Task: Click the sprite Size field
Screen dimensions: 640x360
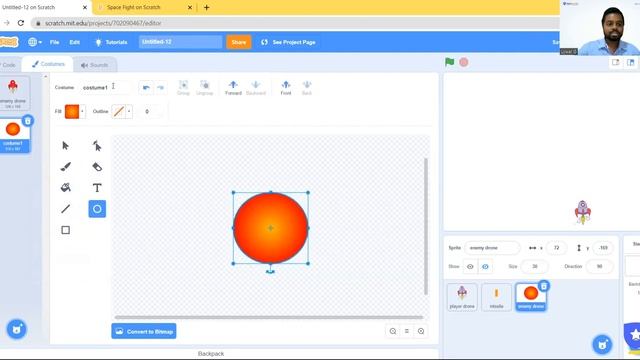Action: (x=535, y=267)
